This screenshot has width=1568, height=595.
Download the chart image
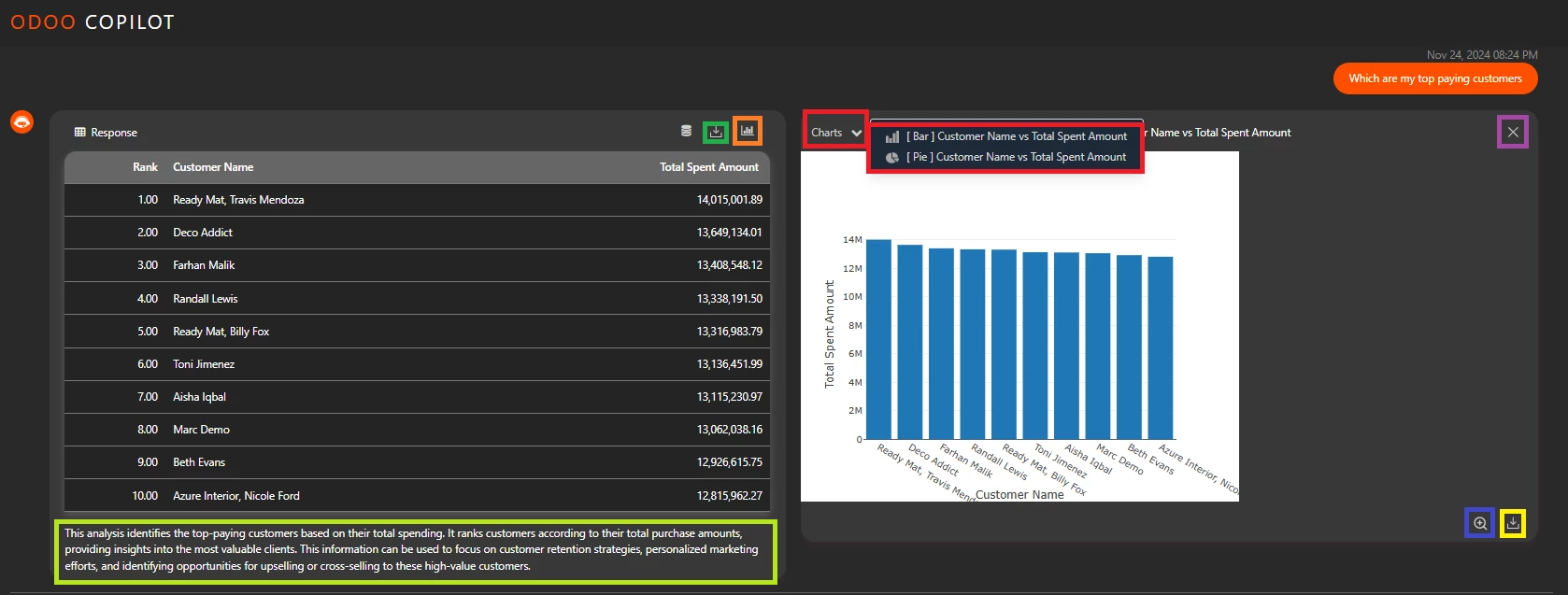(1513, 523)
